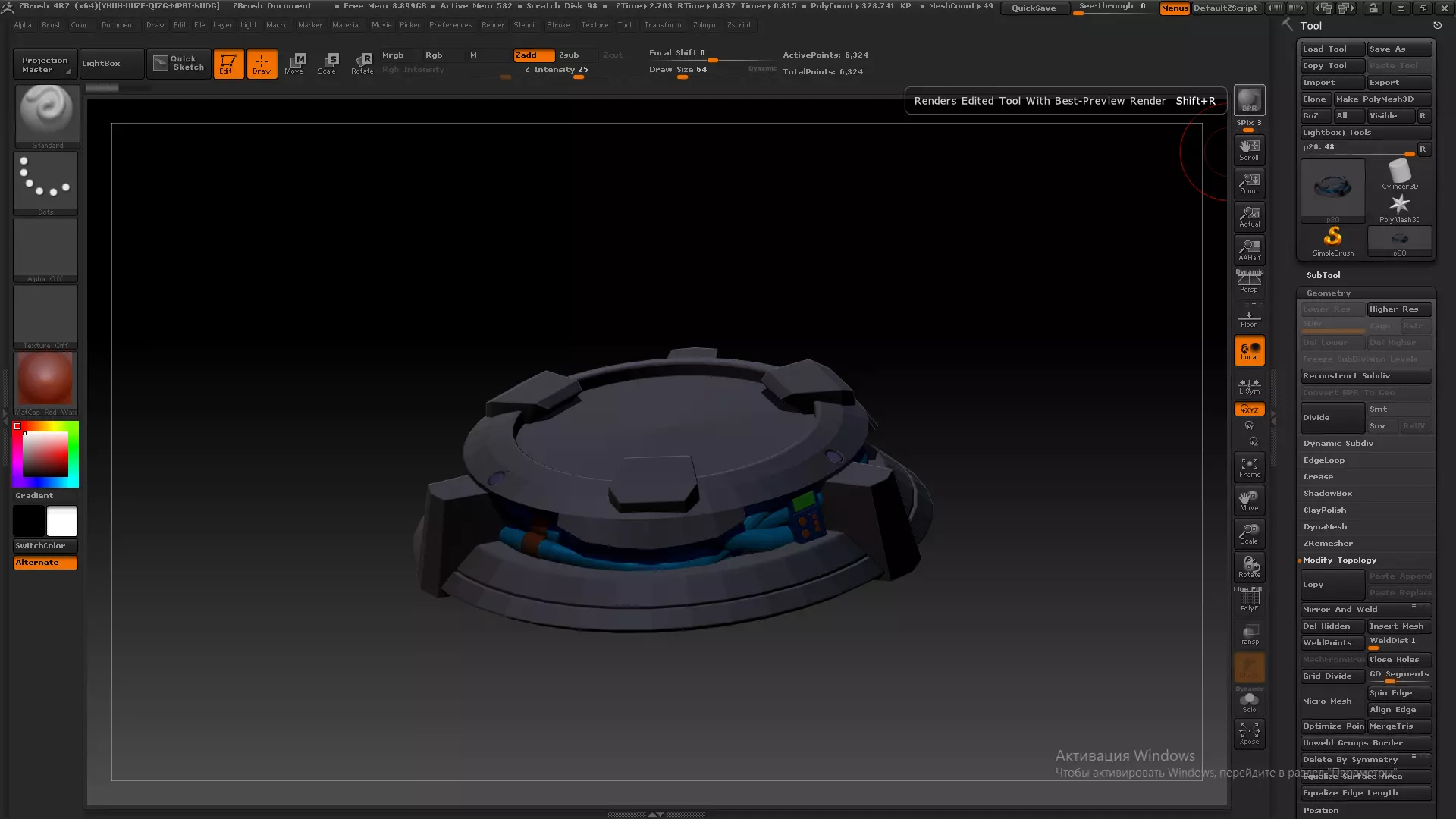Click the right shelf Move icon
This screenshot has width=1456, height=819.
pos(1249,500)
